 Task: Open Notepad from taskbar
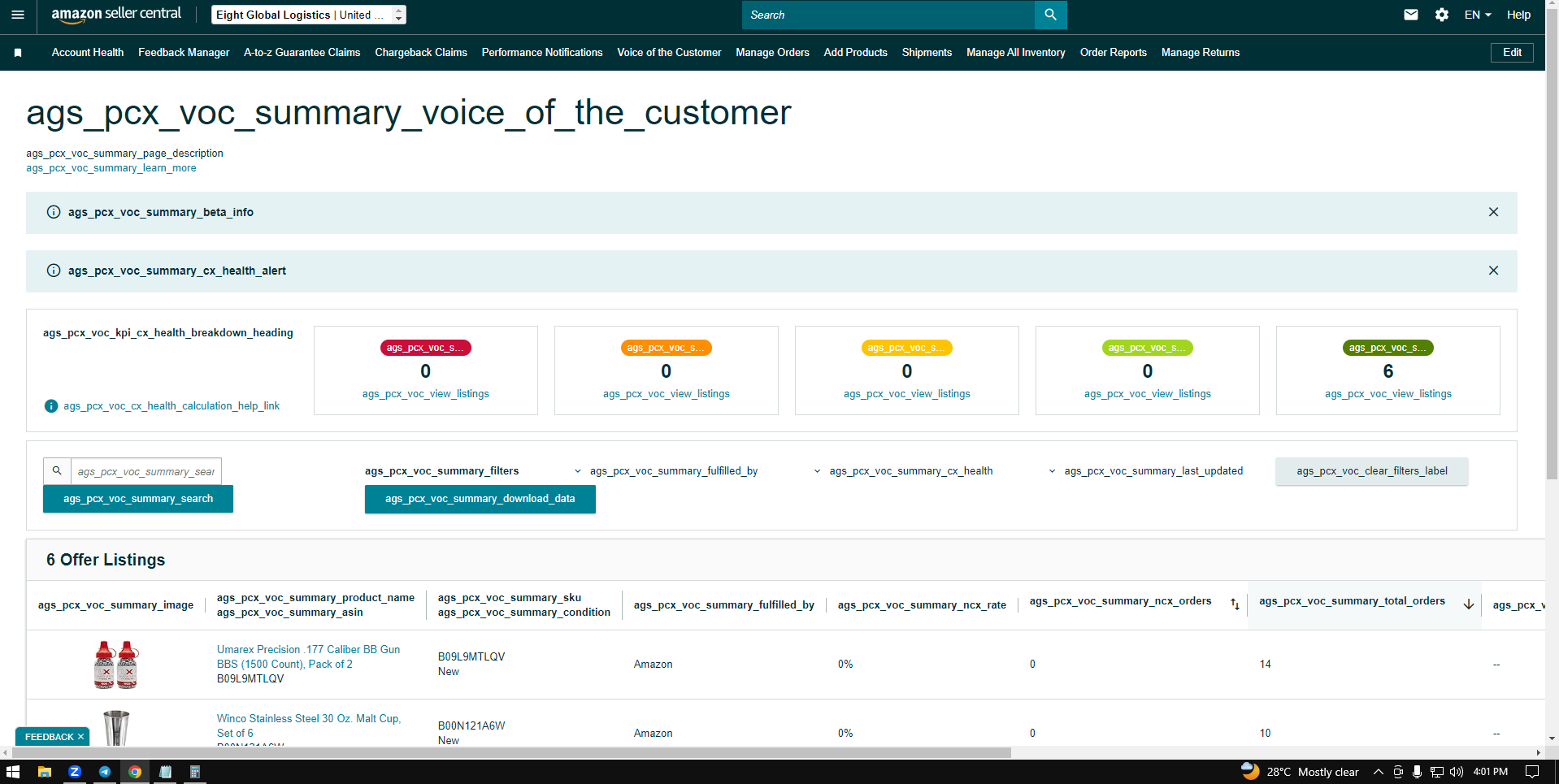click(165, 772)
